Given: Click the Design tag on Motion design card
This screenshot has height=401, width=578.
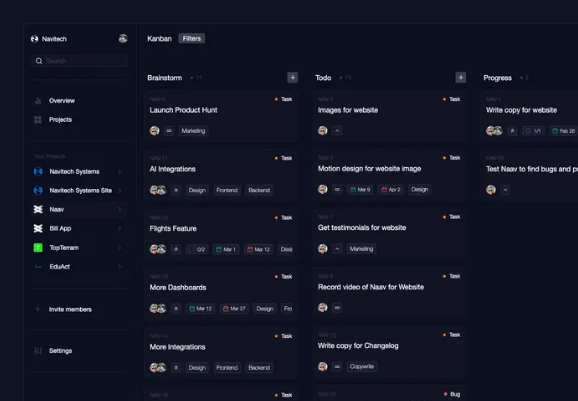Looking at the screenshot, I should tap(419, 189).
